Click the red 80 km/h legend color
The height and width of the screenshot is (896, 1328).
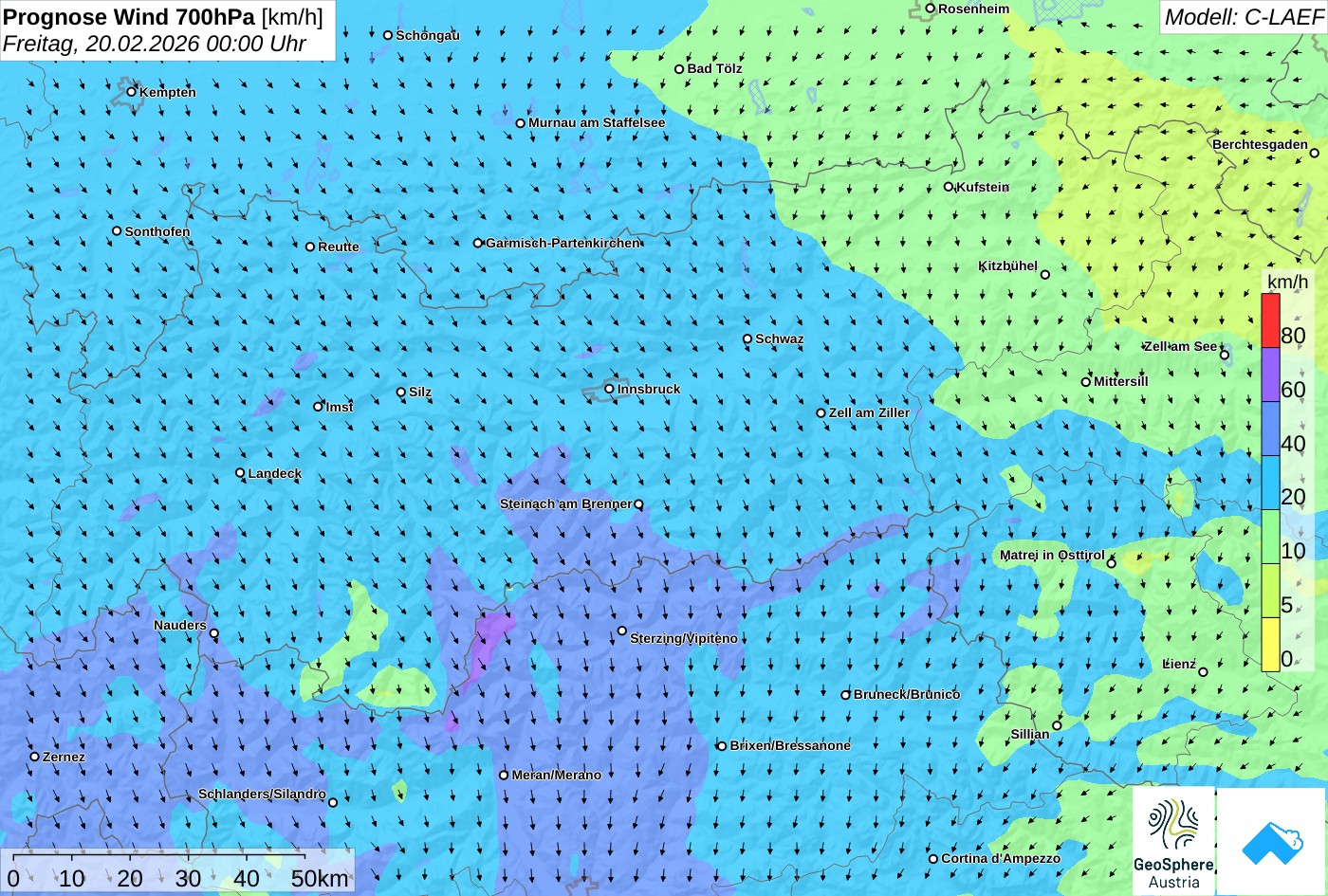click(1270, 320)
